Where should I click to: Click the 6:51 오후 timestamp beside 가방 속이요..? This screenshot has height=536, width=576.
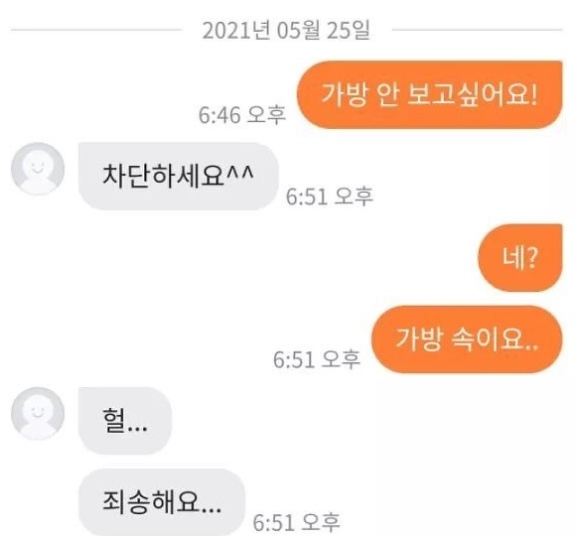pyautogui.click(x=316, y=359)
